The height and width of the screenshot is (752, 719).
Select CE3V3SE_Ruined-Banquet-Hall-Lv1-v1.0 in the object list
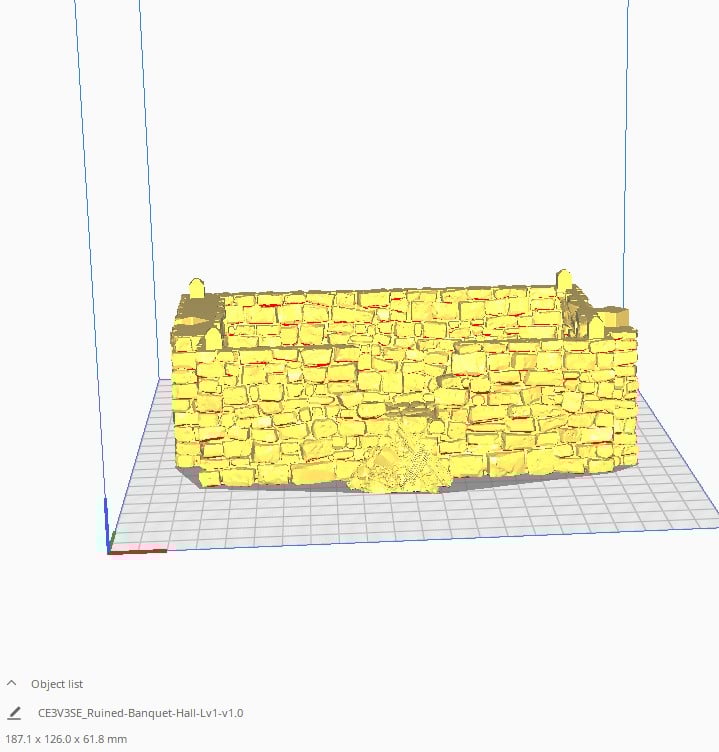[140, 713]
